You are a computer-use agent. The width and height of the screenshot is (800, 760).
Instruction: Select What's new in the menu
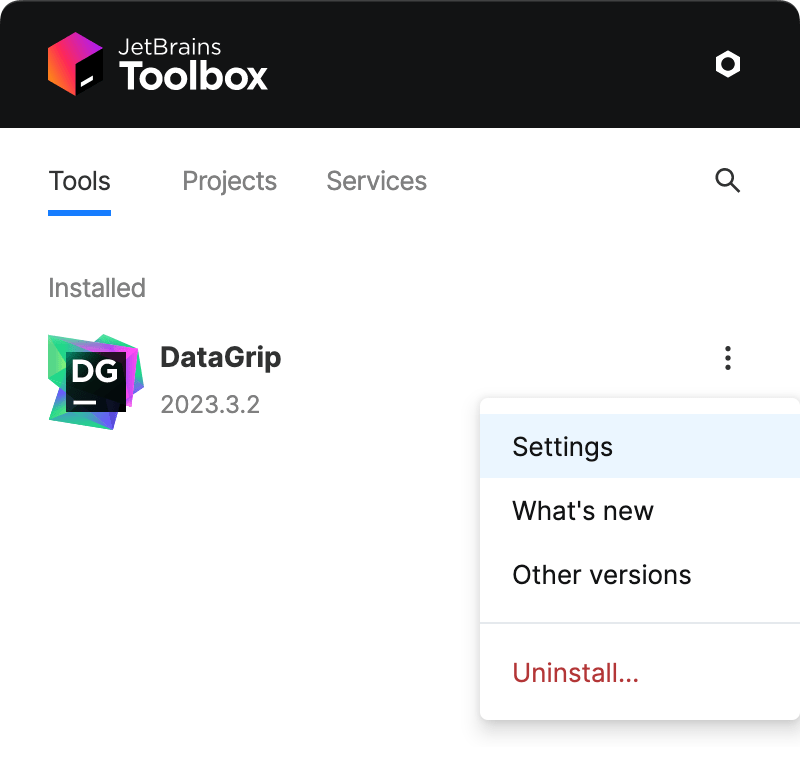(x=582, y=510)
